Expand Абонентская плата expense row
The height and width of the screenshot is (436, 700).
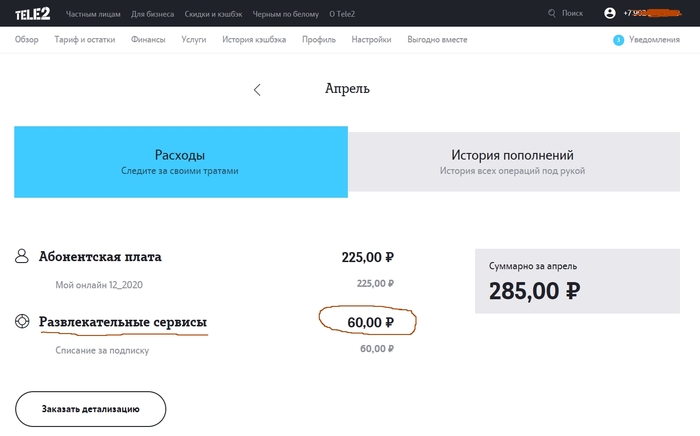[100, 257]
